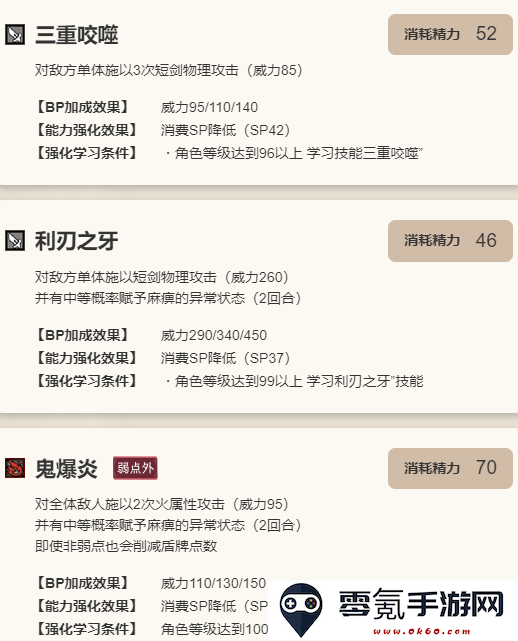Click the 消耗精力 70 badge
This screenshot has width=518, height=641.
[x=450, y=468]
